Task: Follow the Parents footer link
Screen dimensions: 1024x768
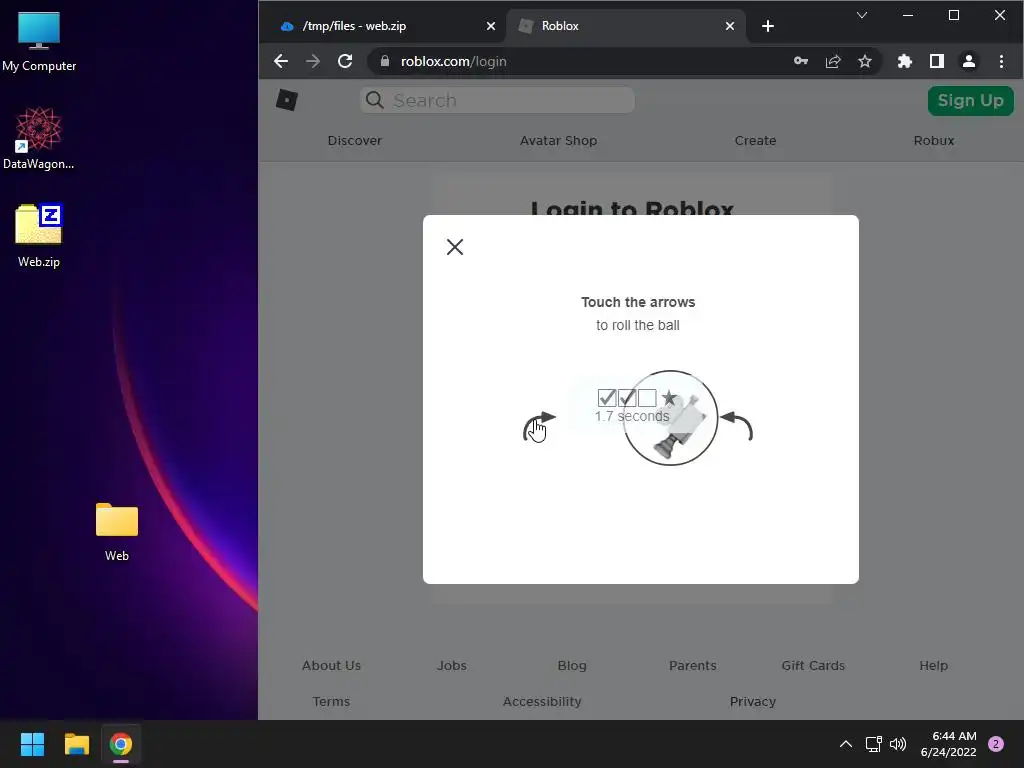Action: coord(692,665)
